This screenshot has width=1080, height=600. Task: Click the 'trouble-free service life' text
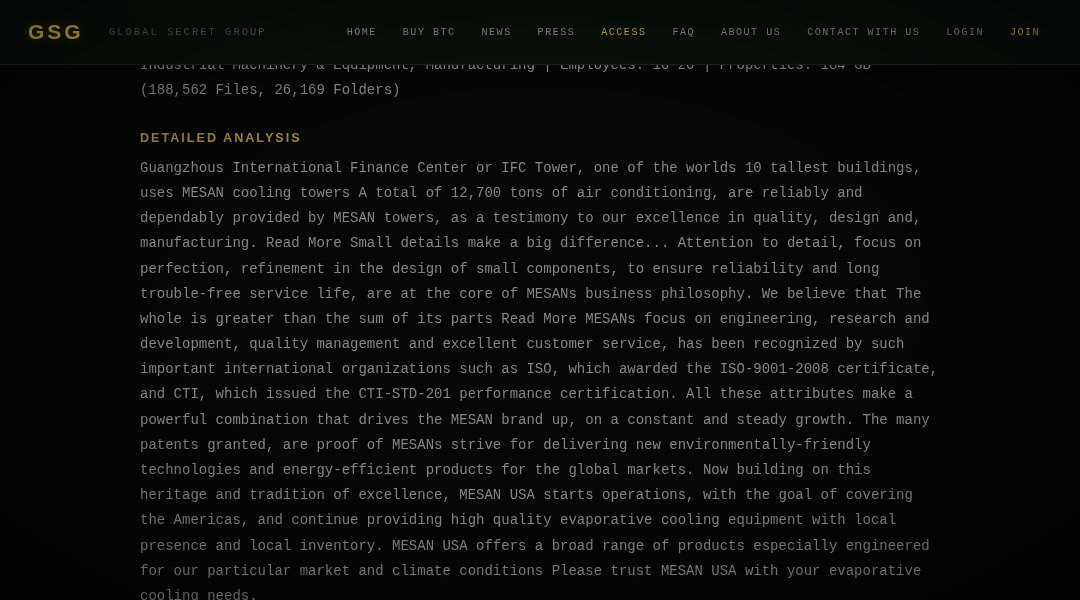click(x=245, y=294)
